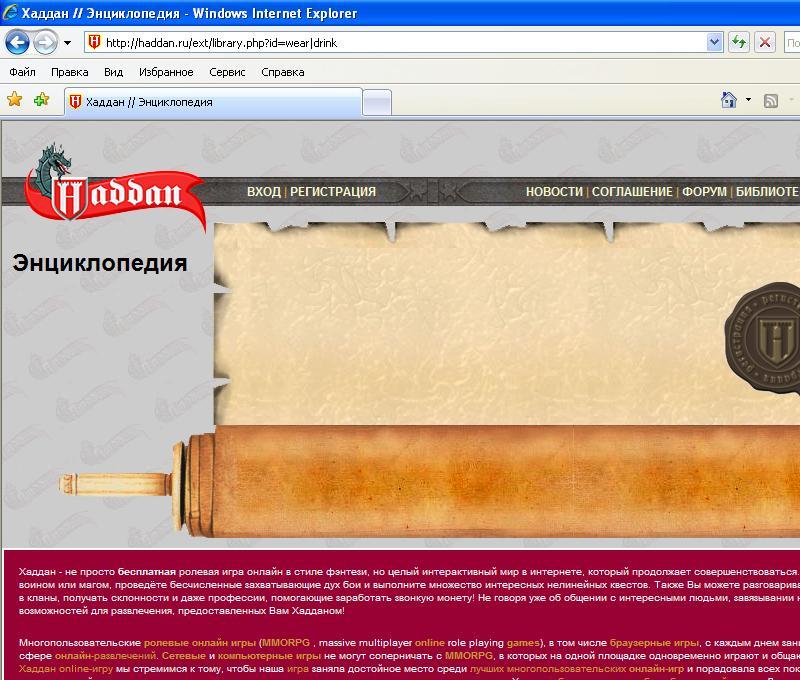800x680 pixels.
Task: Open the Избранное menu
Action: [x=166, y=72]
